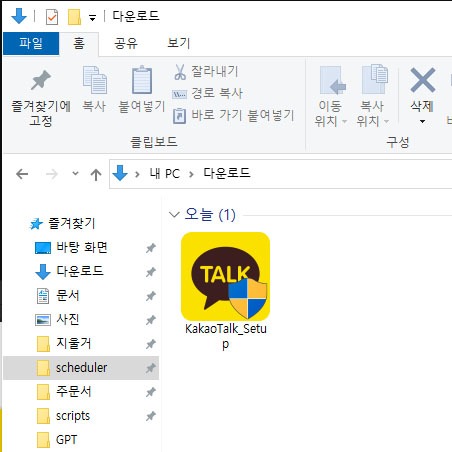
Task: Click the Forward navigation arrow
Action: (52, 174)
